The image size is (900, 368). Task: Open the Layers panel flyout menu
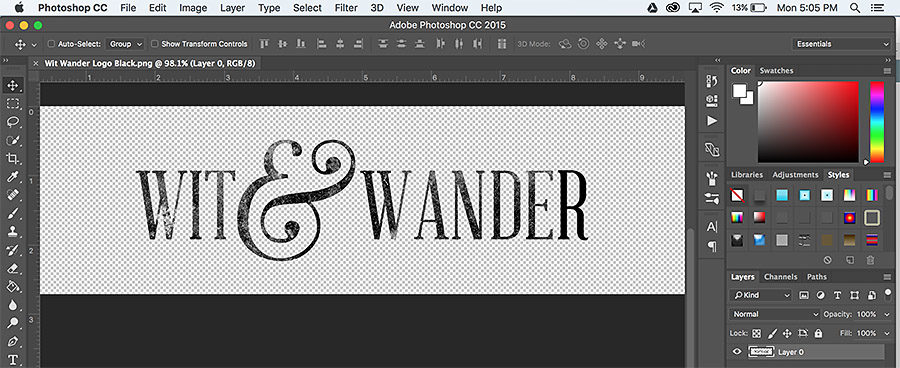[887, 277]
